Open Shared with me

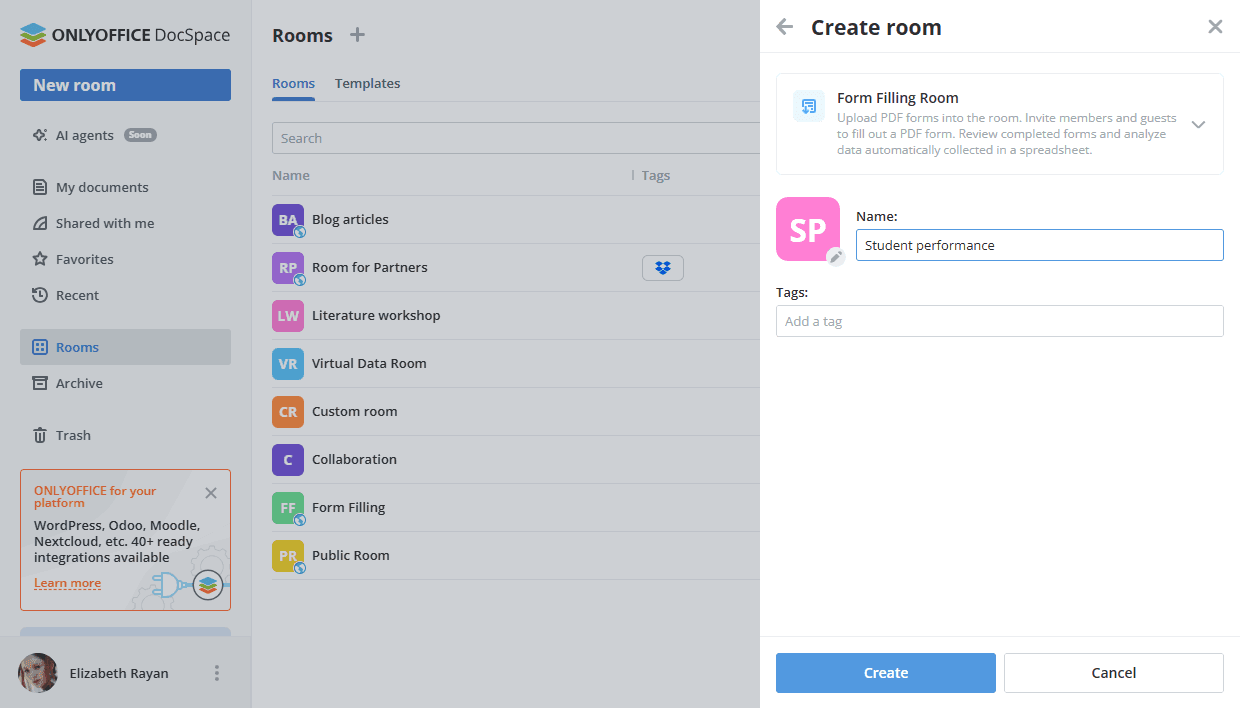coord(100,222)
